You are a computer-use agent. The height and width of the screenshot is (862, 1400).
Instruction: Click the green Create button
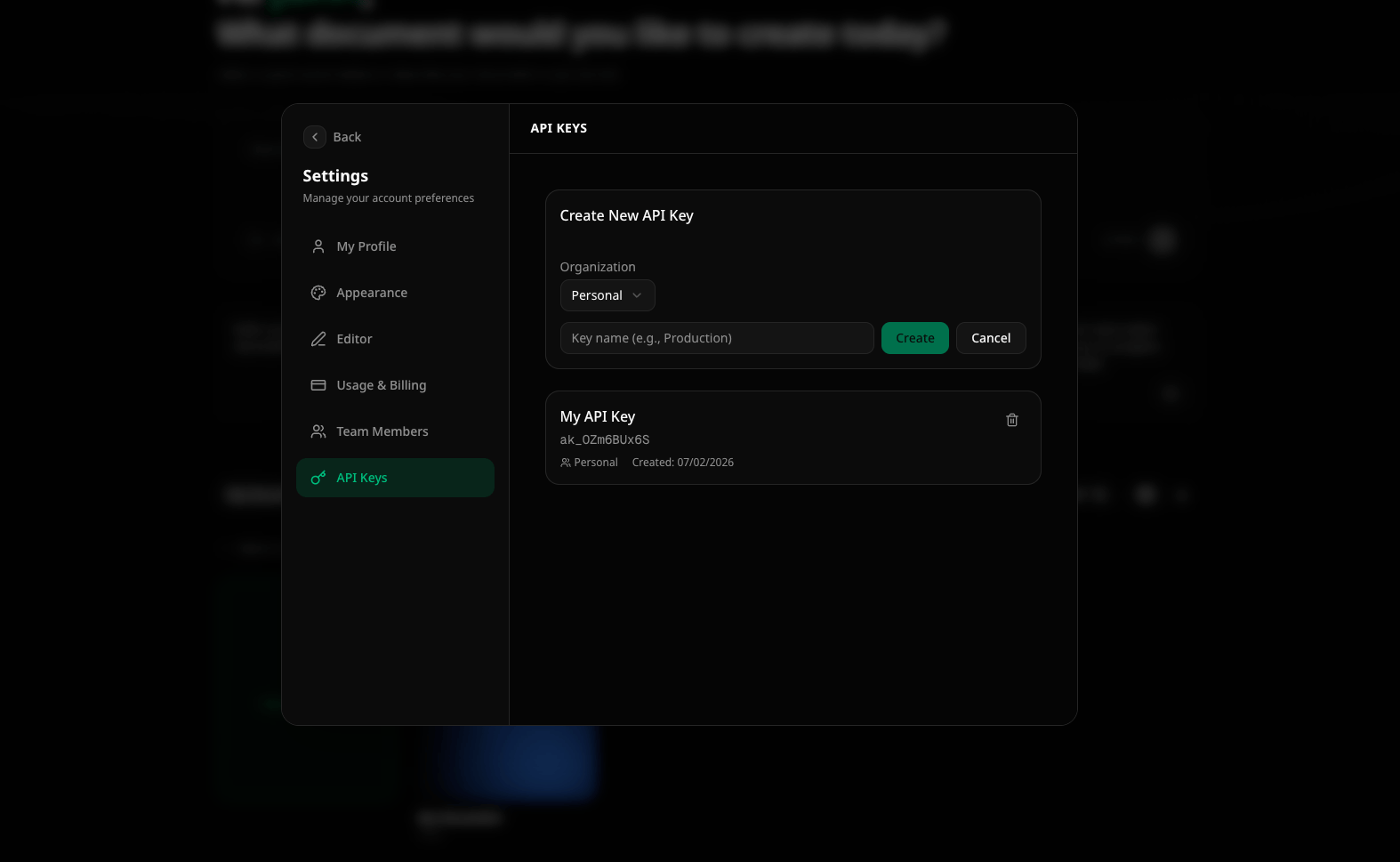click(915, 338)
